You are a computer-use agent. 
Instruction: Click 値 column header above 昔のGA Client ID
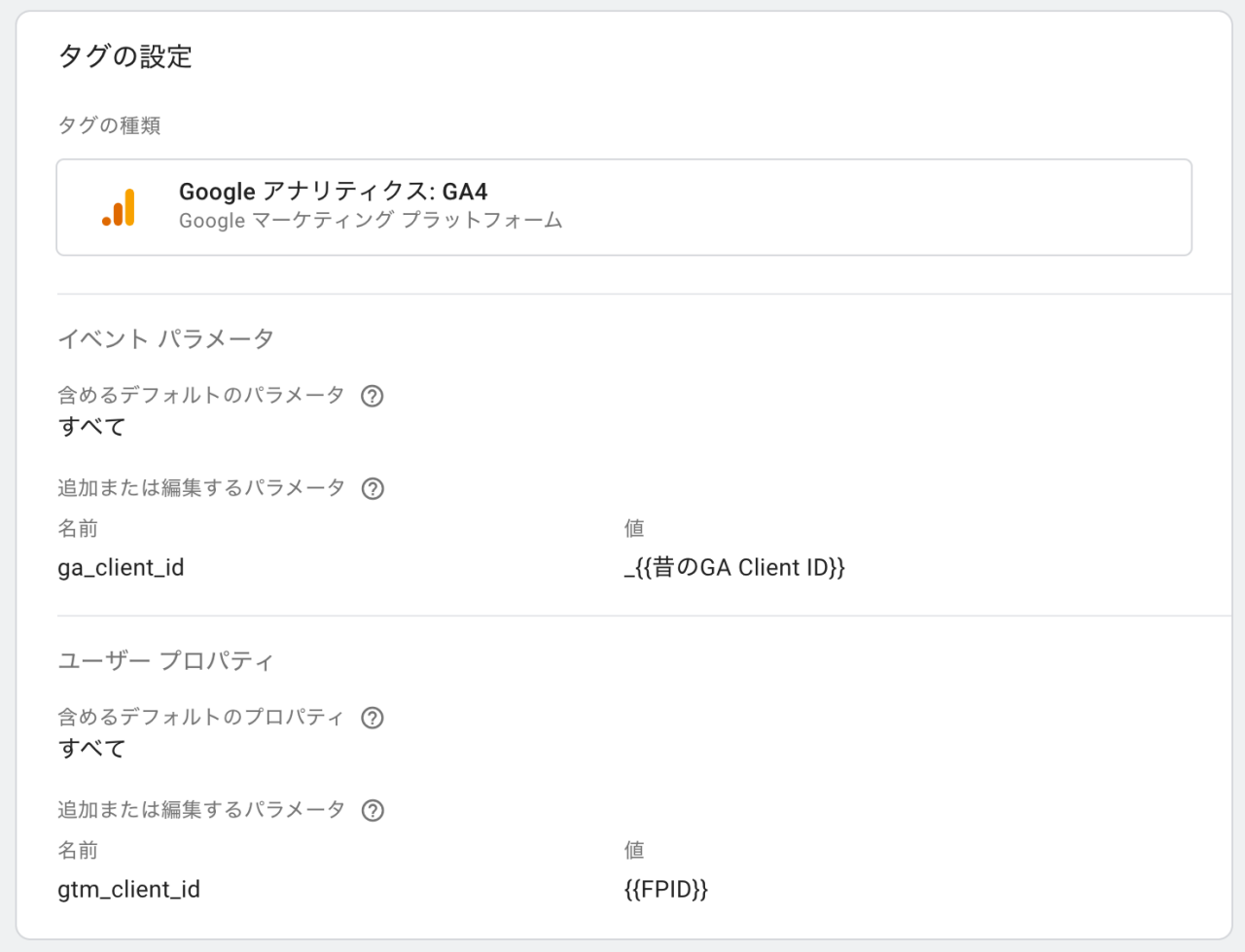click(x=634, y=529)
